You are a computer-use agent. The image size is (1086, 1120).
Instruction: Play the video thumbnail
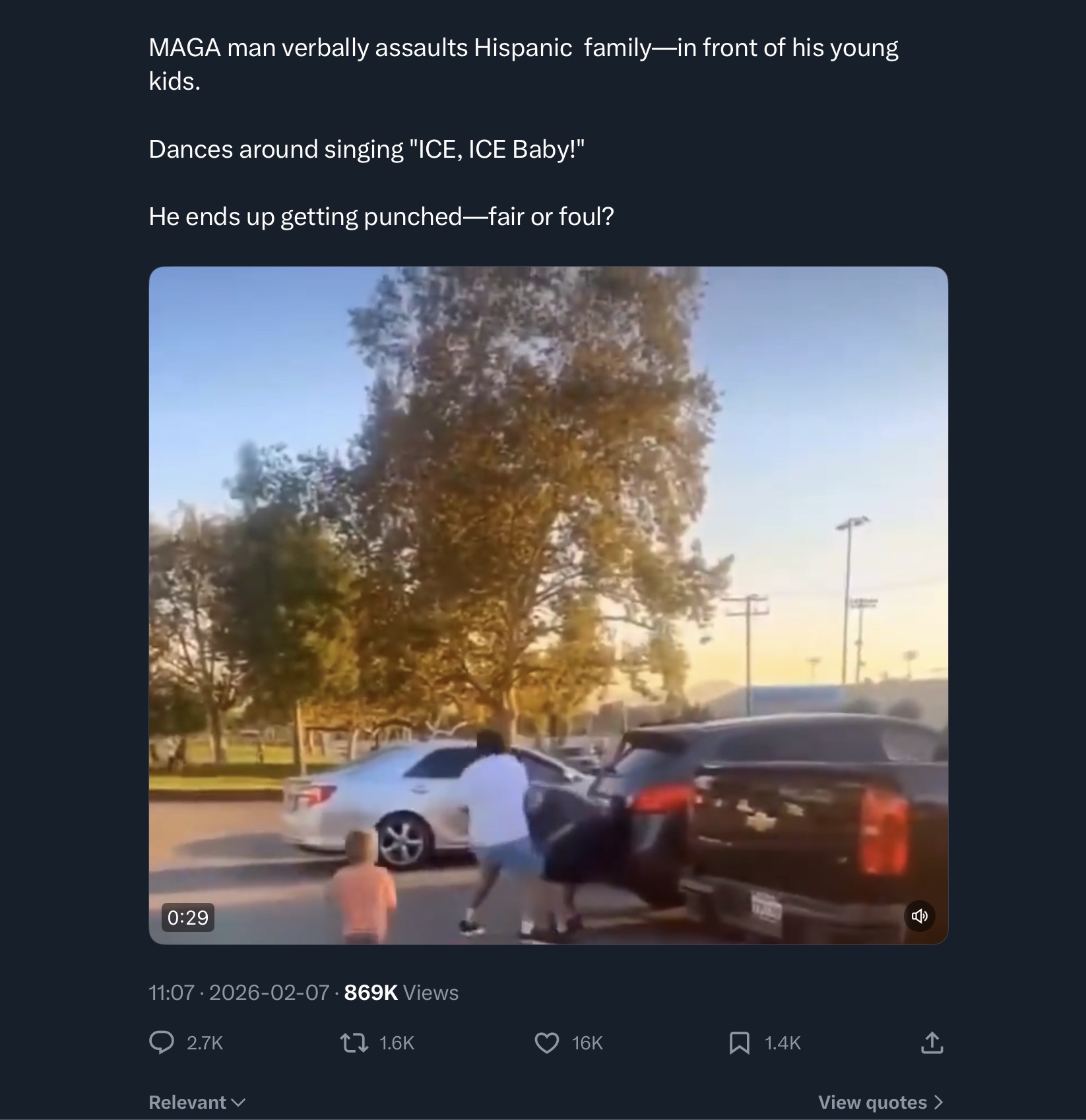point(548,605)
